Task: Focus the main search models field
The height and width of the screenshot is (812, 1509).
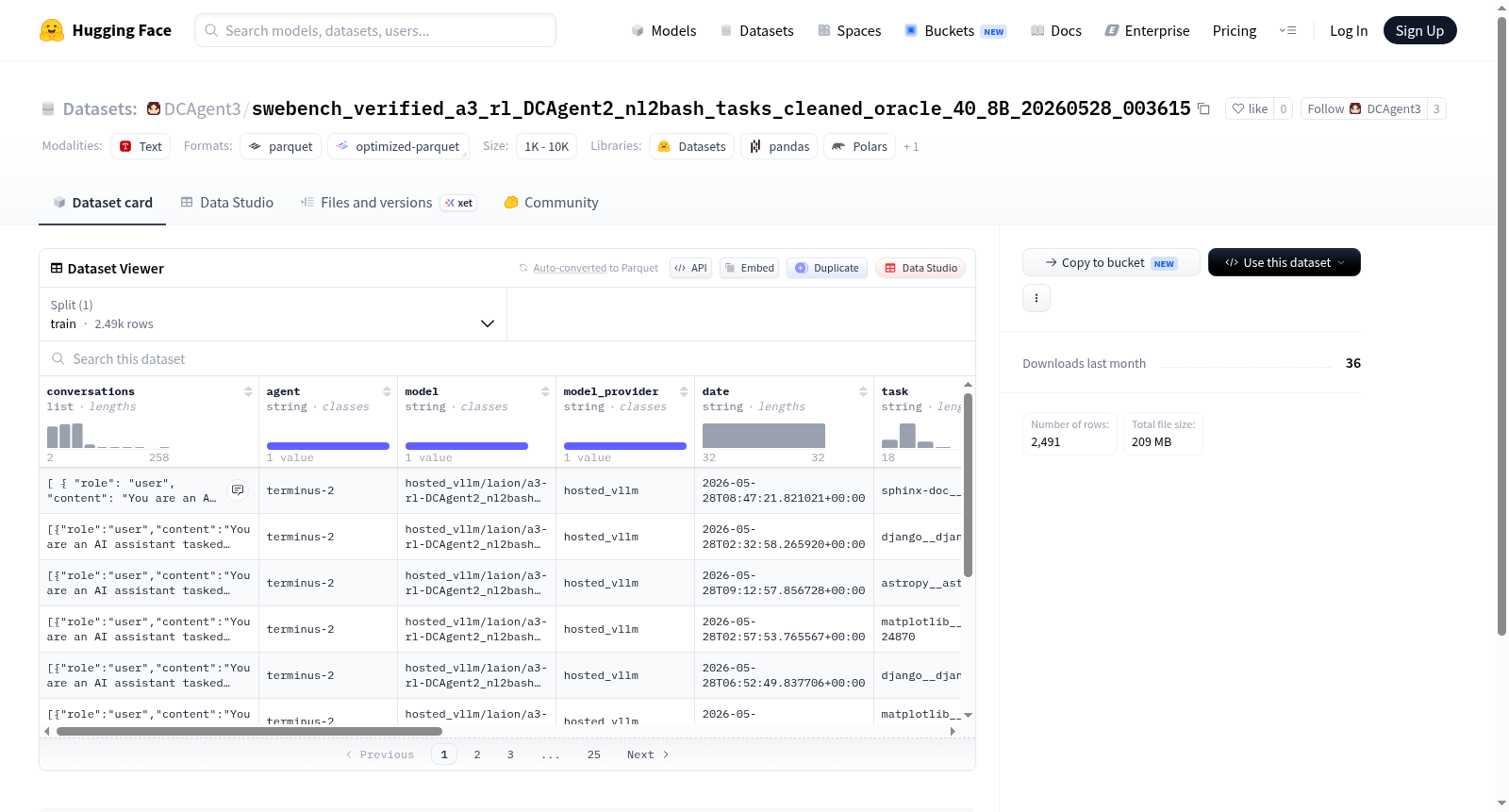Action: (x=375, y=30)
